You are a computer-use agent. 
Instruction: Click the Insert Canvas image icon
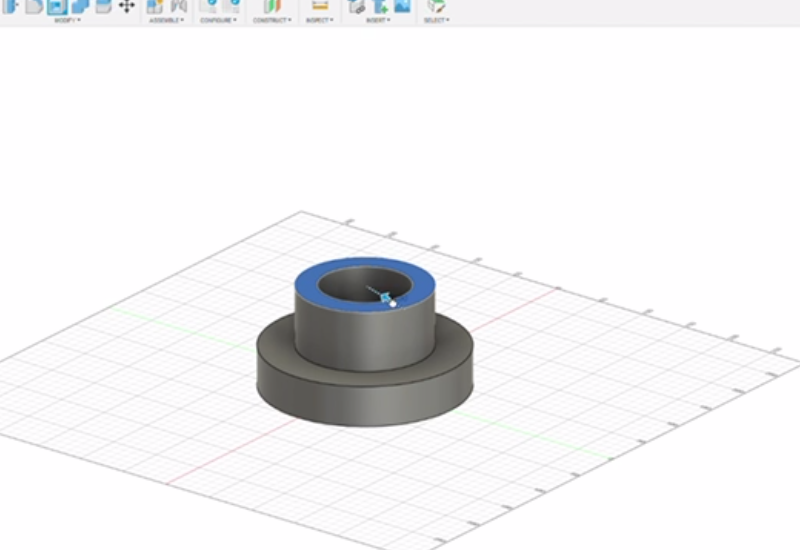pos(403,6)
